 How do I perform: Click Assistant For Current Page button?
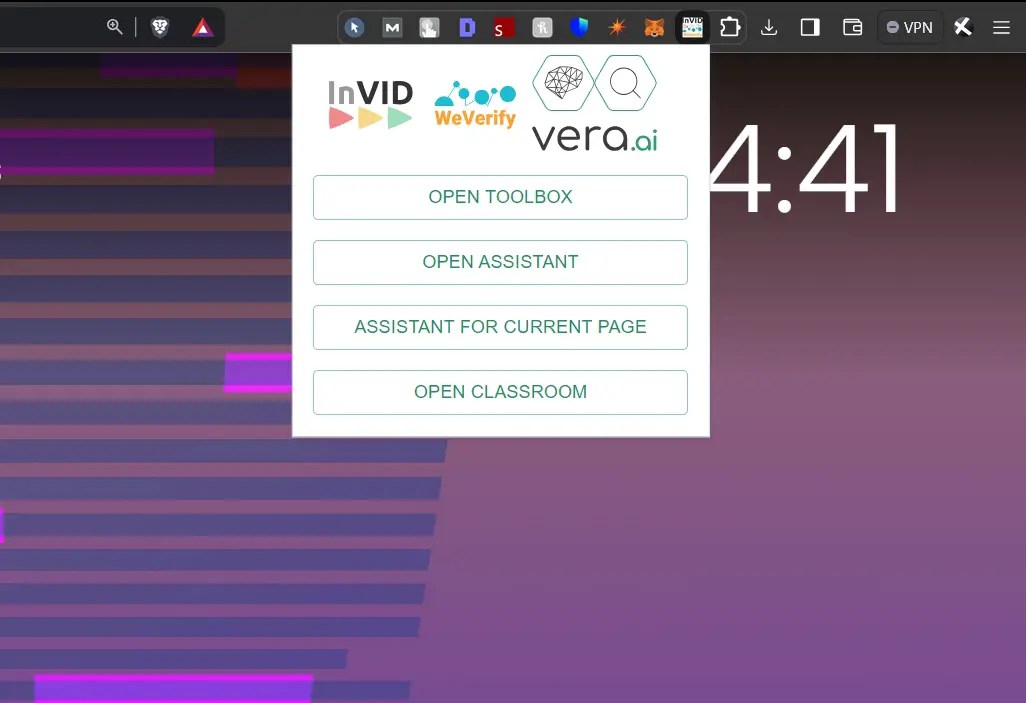point(501,327)
